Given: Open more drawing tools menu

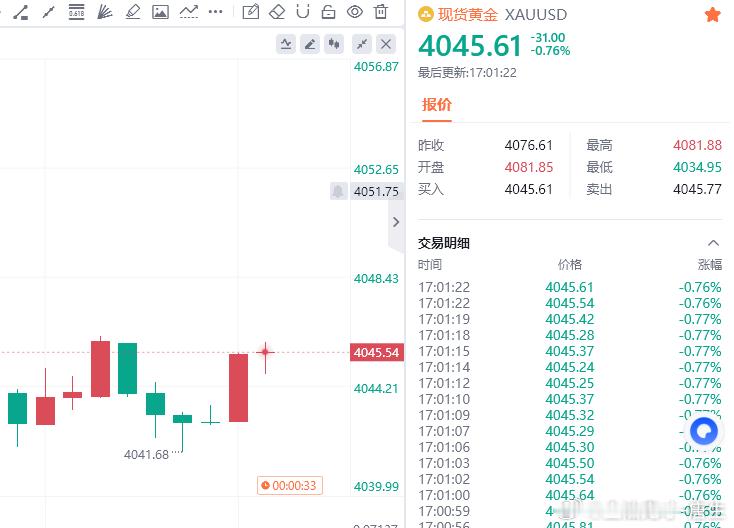Looking at the screenshot, I should (215, 12).
